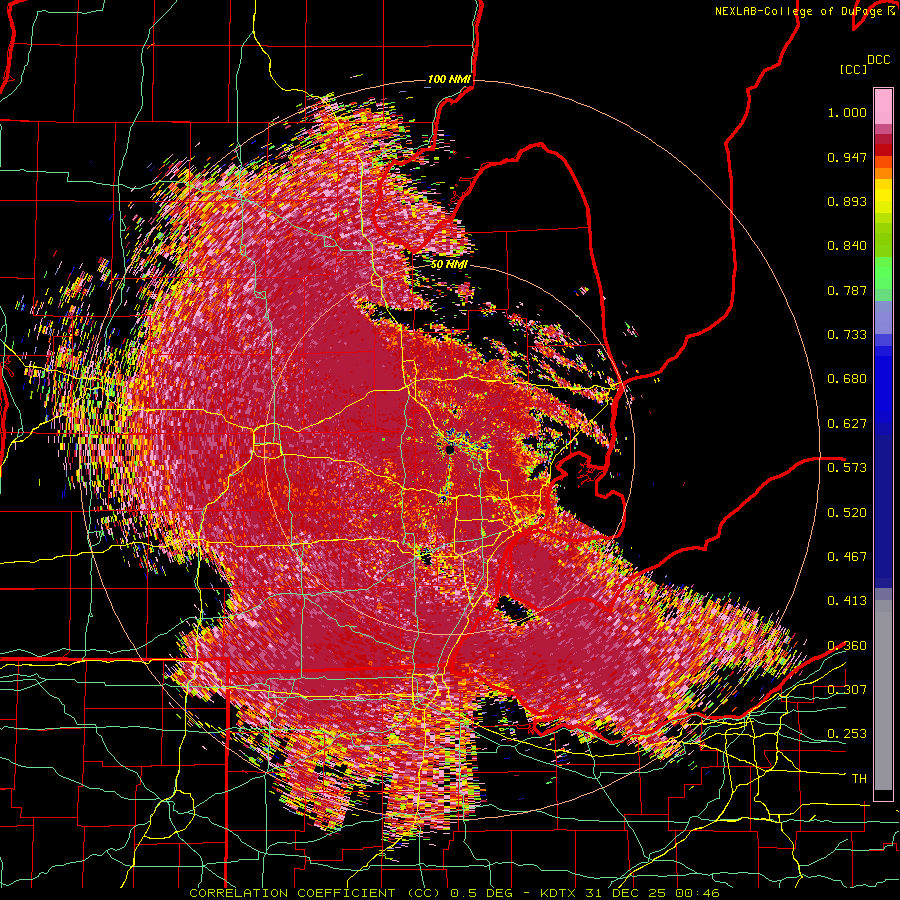This screenshot has height=900, width=900.
Task: Select the 0.733 scale label
Action: pyautogui.click(x=847, y=335)
